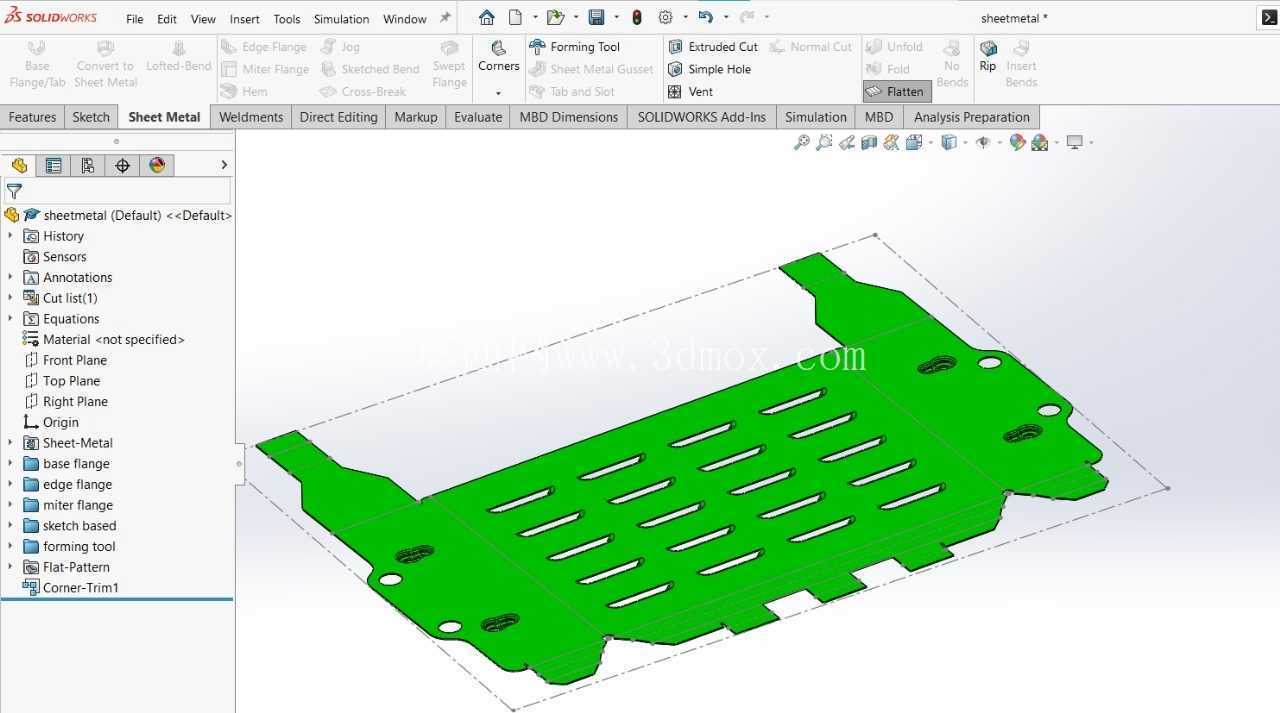
Task: Click the filter funnel icon
Action: point(14,190)
